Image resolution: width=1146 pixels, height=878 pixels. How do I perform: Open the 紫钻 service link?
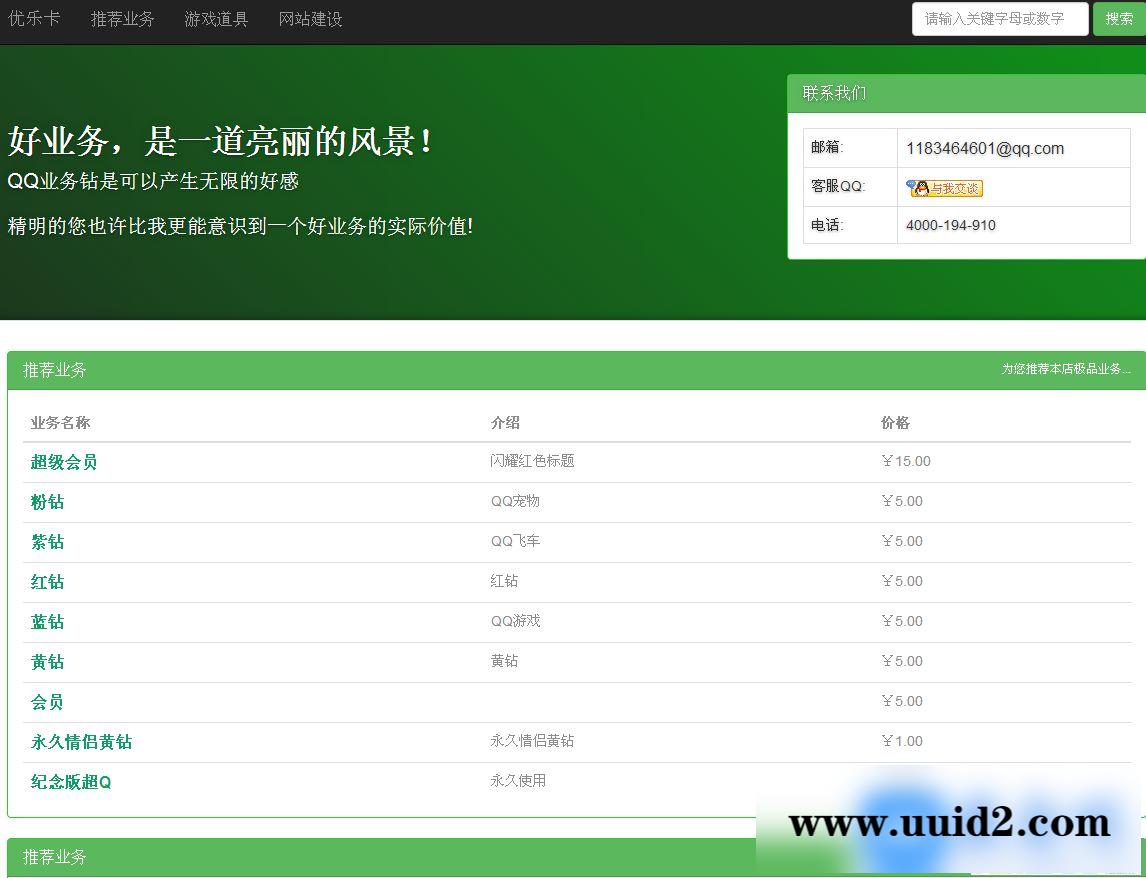pyautogui.click(x=46, y=542)
